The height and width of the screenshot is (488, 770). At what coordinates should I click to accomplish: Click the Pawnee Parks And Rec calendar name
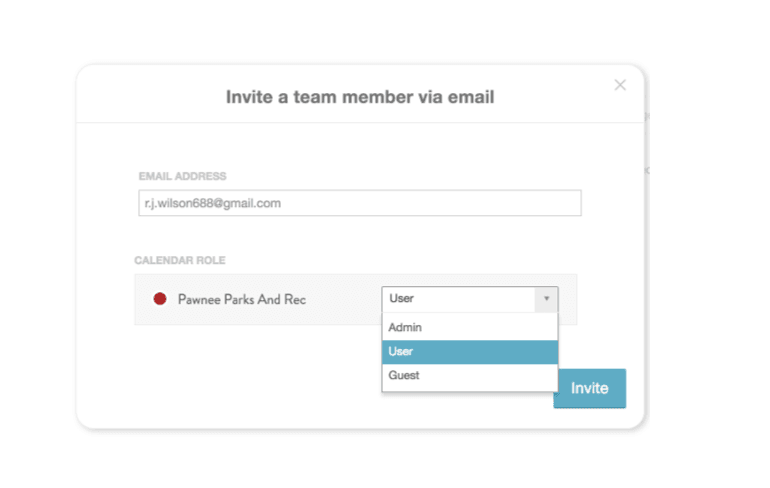click(x=241, y=299)
